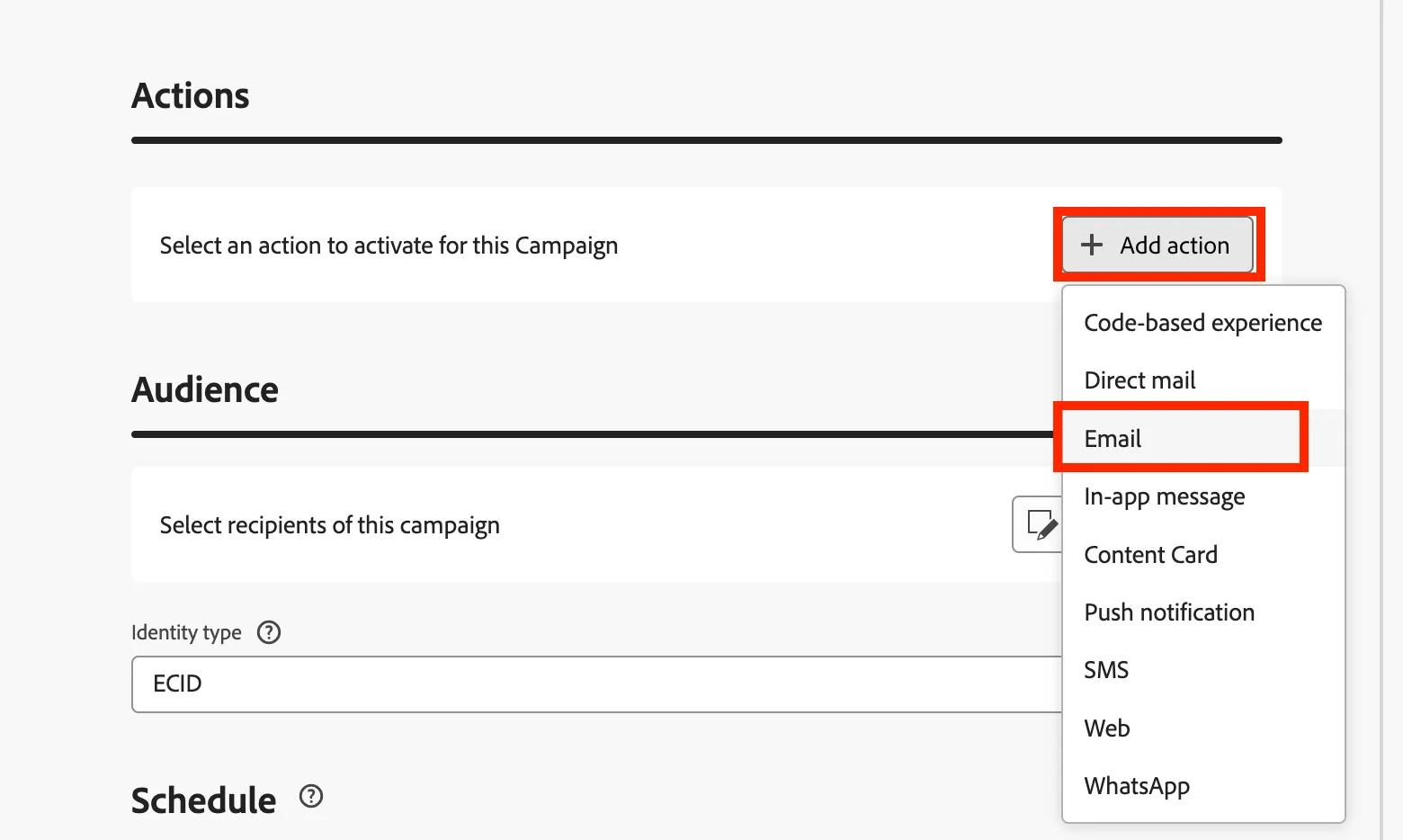The height and width of the screenshot is (840, 1403).
Task: Choose the Content Card option
Action: [x=1203, y=555]
